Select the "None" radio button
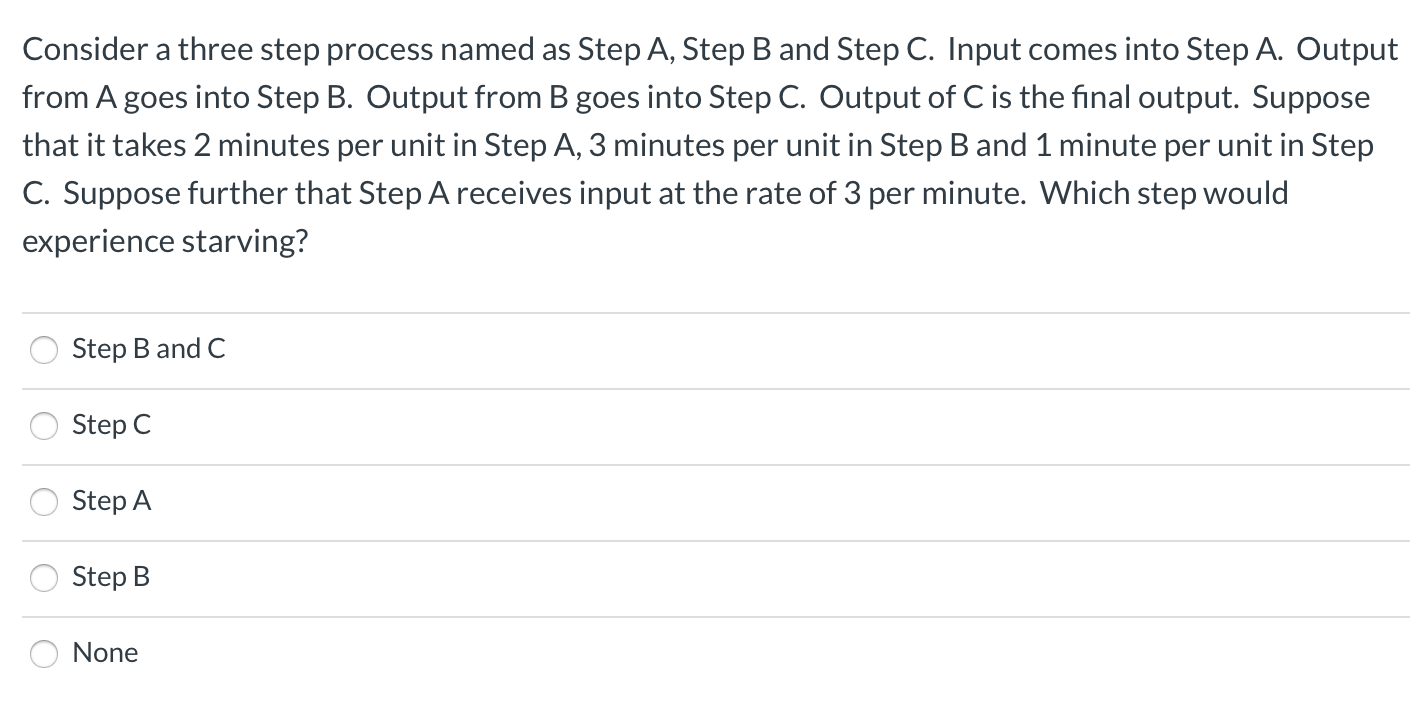The width and height of the screenshot is (1424, 706). 44,654
